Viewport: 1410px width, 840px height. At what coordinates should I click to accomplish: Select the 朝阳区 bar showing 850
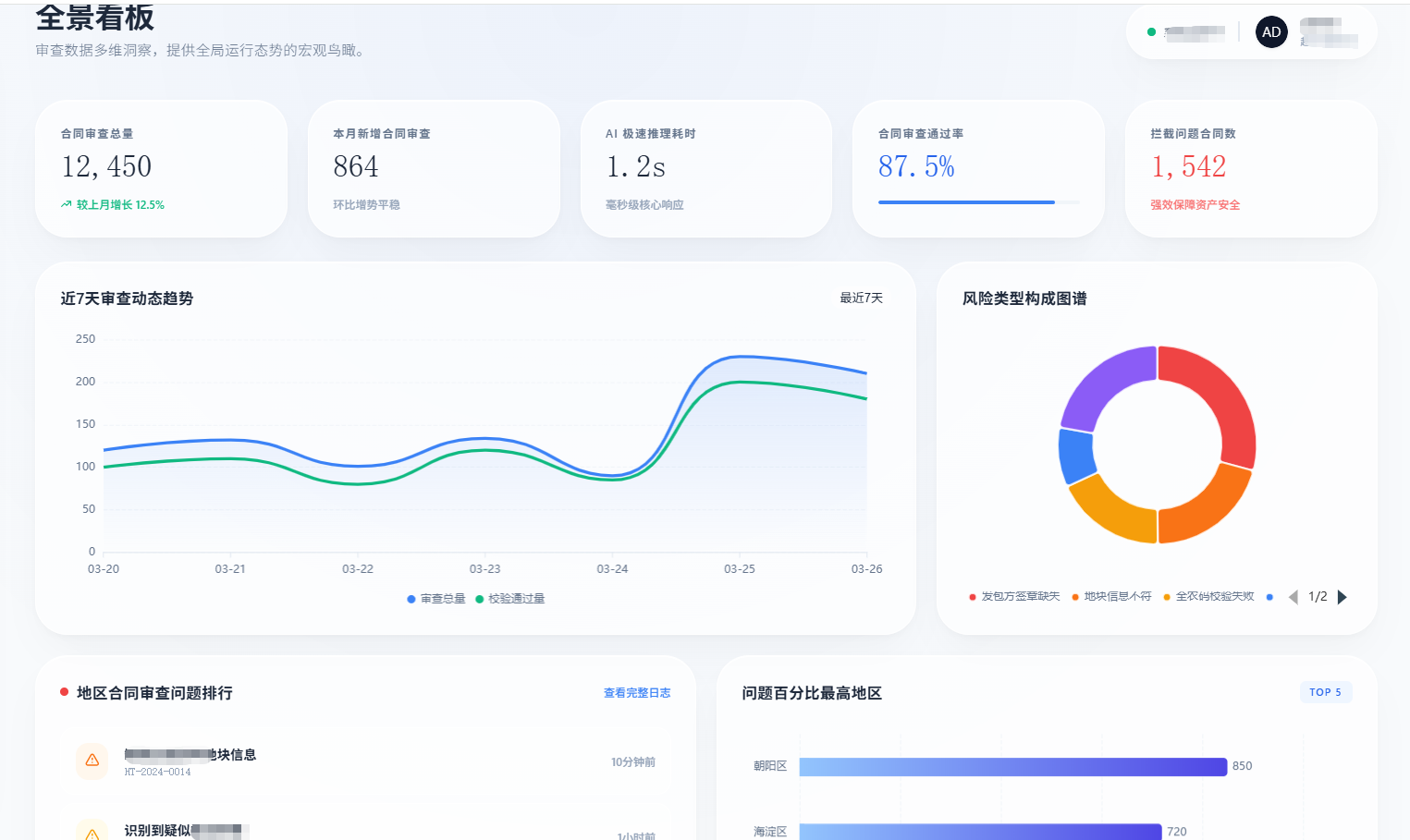pyautogui.click(x=1013, y=766)
